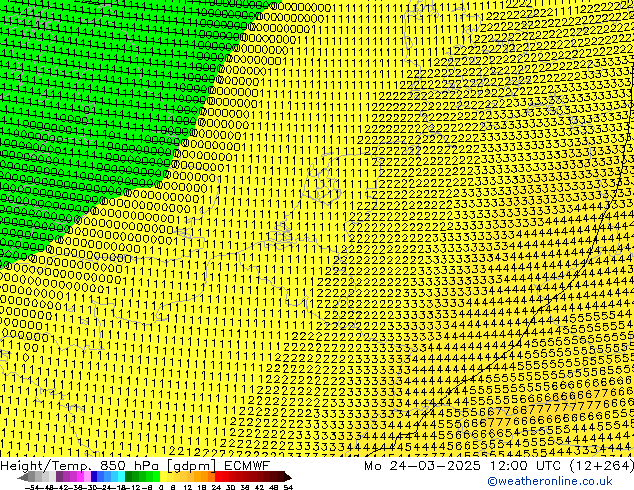Click the Height/Temp. 850 hPa ECMWF title
This screenshot has height=490, width=634.
click(135, 465)
